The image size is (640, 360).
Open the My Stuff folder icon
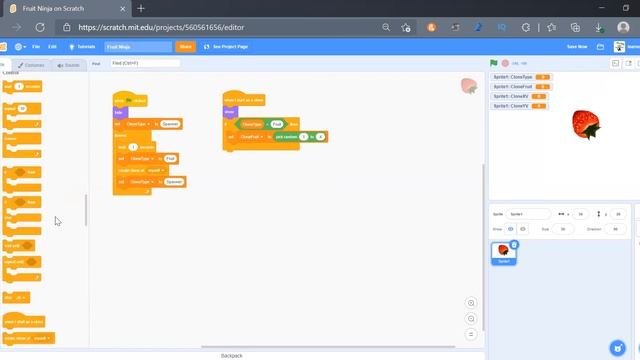600,47
